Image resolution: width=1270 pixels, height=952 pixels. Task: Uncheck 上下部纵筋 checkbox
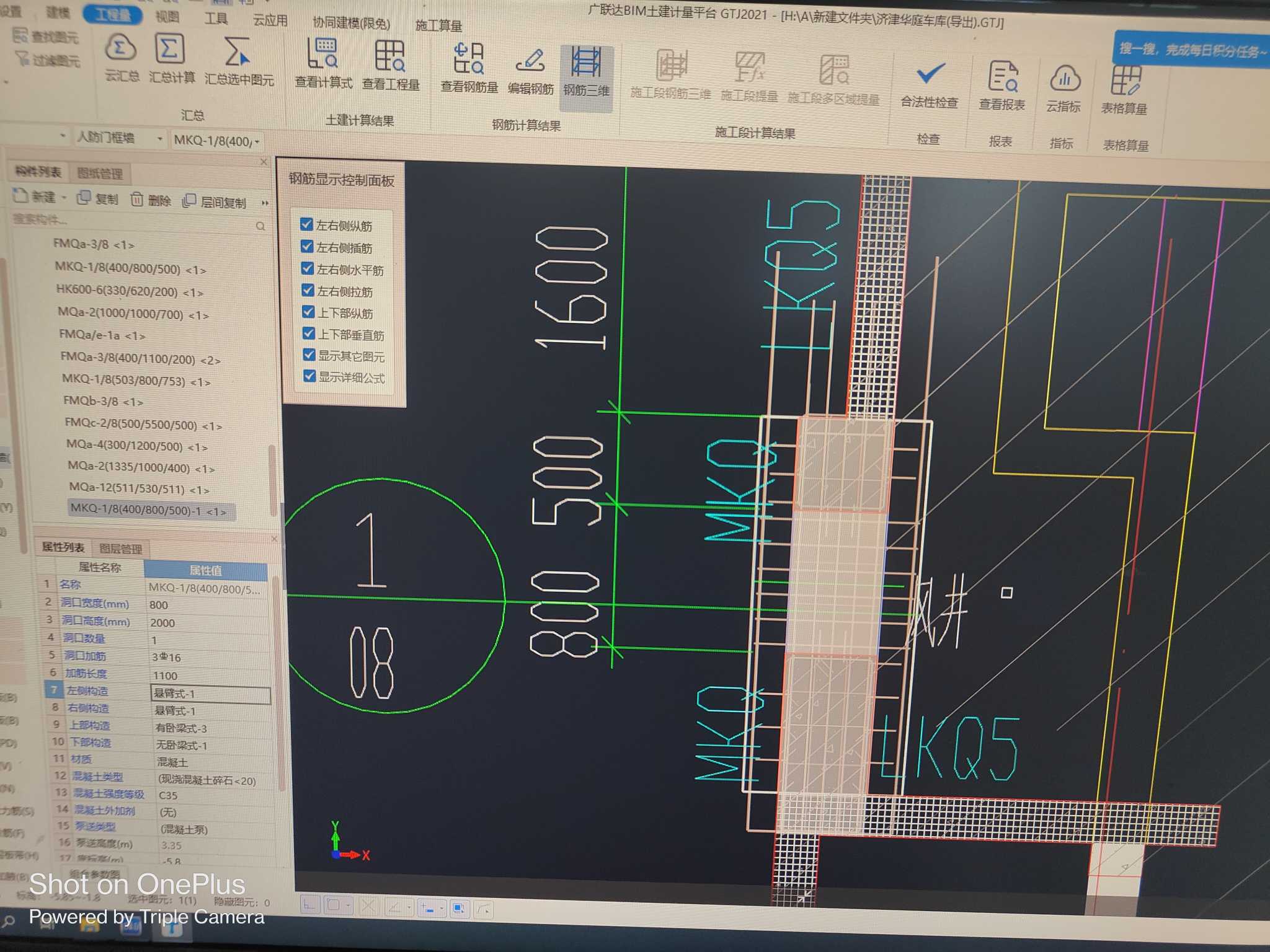pos(309,311)
